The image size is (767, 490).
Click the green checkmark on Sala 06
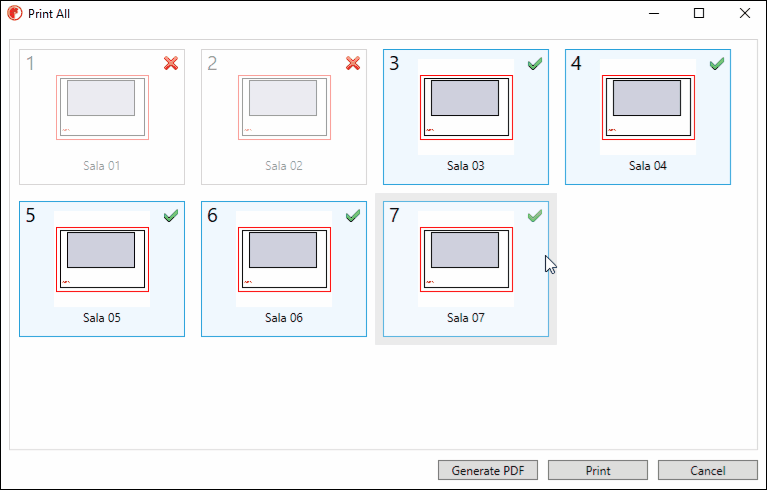[x=353, y=216]
